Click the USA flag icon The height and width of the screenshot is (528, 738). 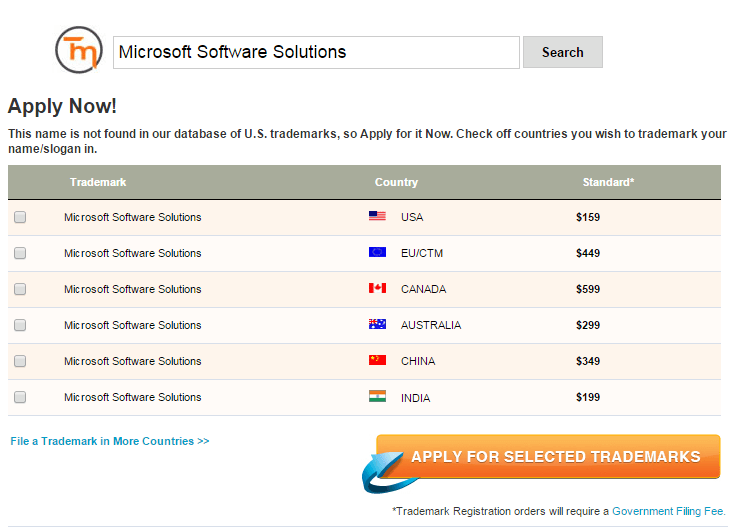pyautogui.click(x=377, y=216)
